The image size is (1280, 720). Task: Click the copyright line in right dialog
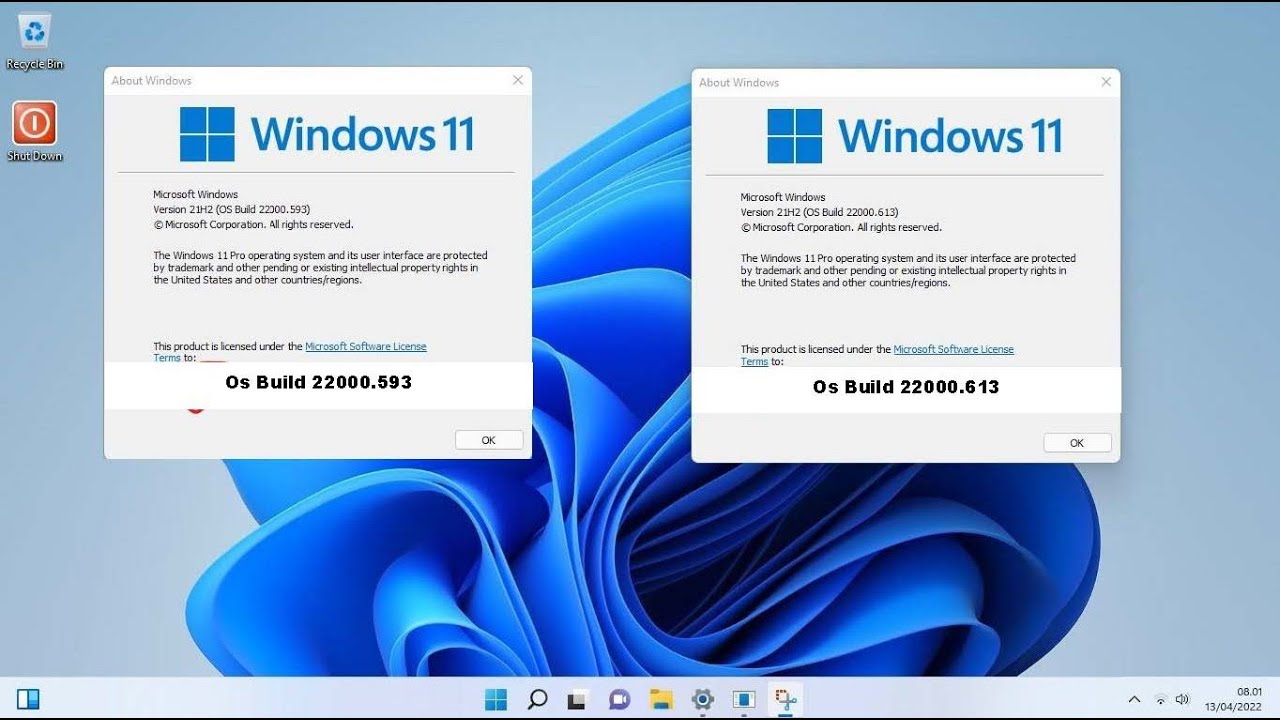[x=841, y=227]
